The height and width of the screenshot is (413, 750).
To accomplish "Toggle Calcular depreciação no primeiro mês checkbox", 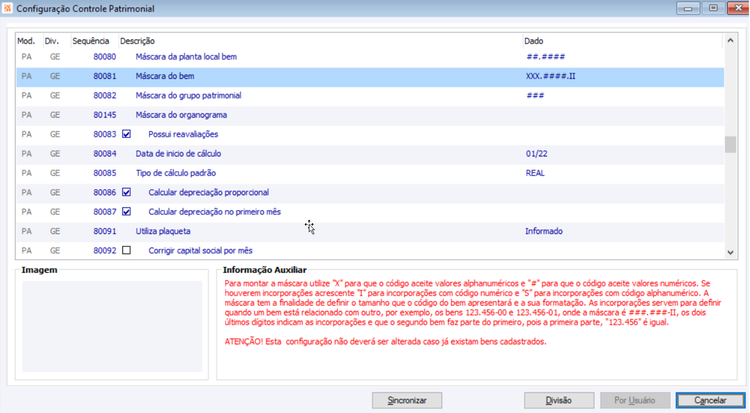I will pos(126,212).
